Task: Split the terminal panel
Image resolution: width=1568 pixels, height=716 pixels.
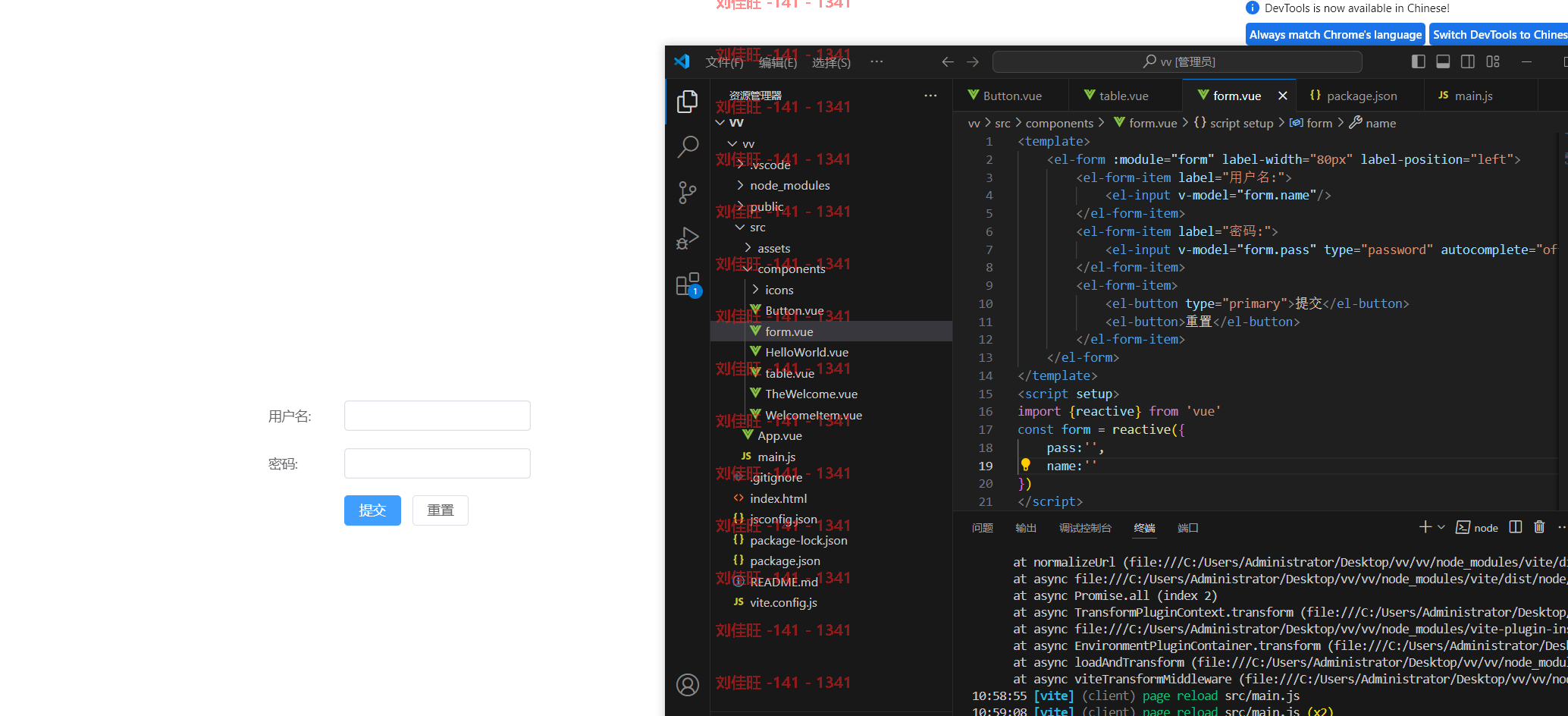Action: pos(1515,527)
